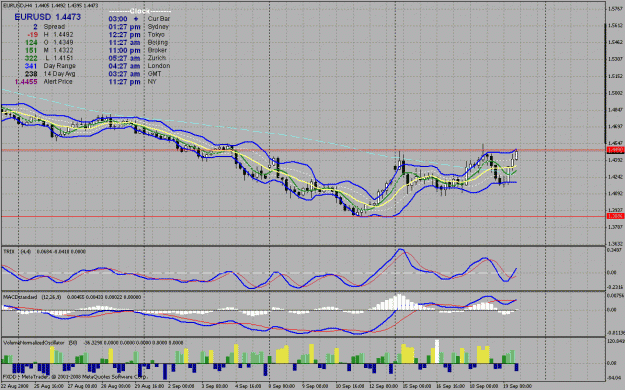Click the Zurich clock label
This screenshot has height=390, width=625.
(x=157, y=58)
